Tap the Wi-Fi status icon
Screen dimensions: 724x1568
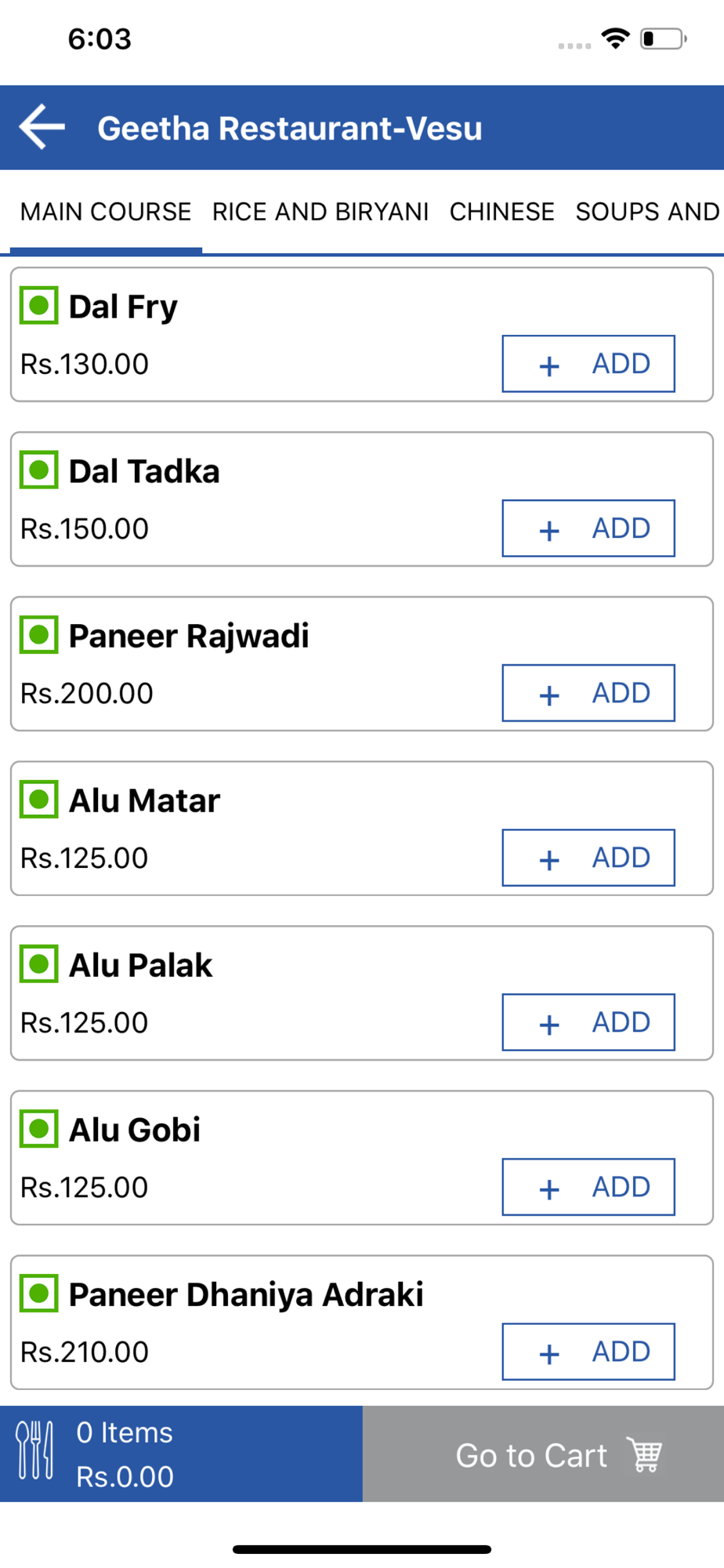[616, 38]
